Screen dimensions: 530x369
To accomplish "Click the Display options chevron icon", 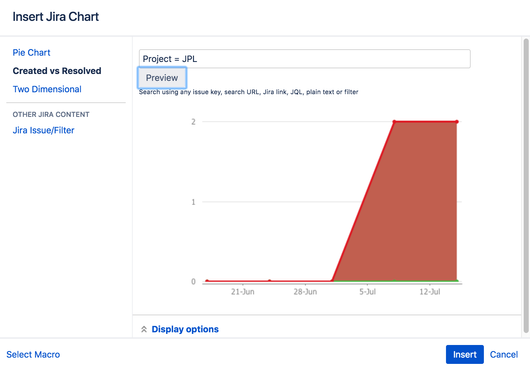I will click(x=144, y=329).
